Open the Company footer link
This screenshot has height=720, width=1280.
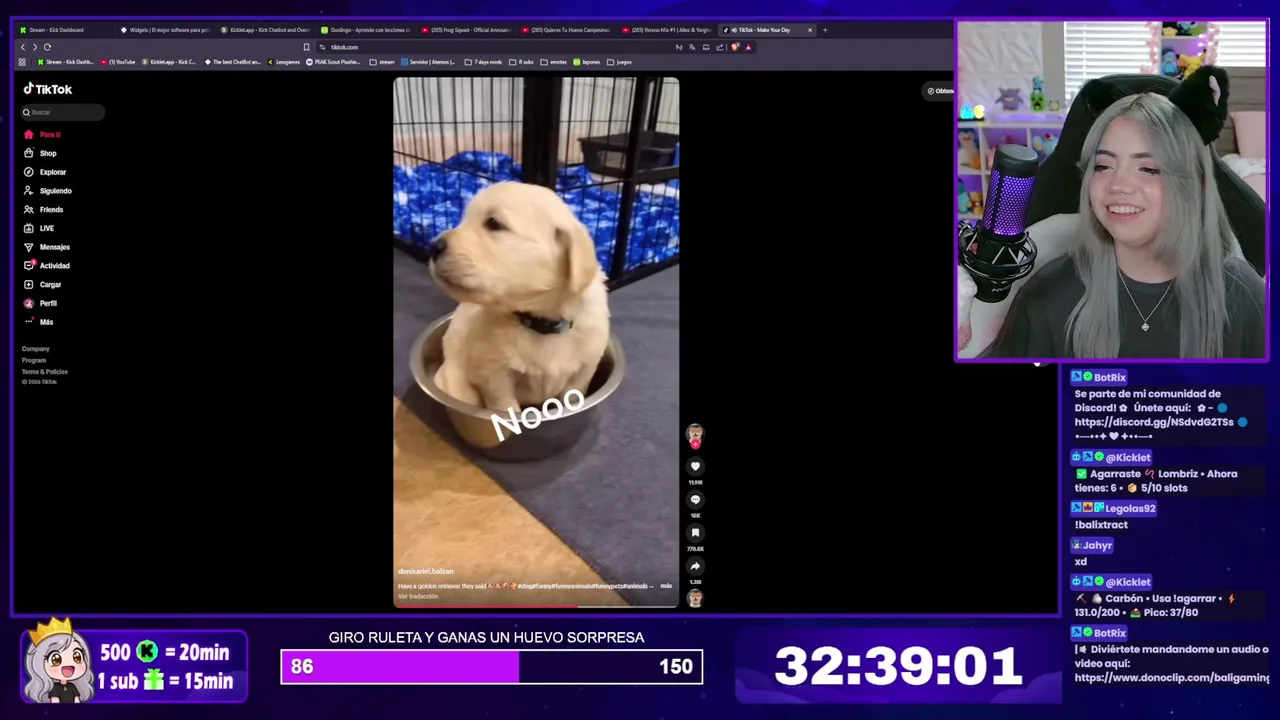(x=36, y=349)
